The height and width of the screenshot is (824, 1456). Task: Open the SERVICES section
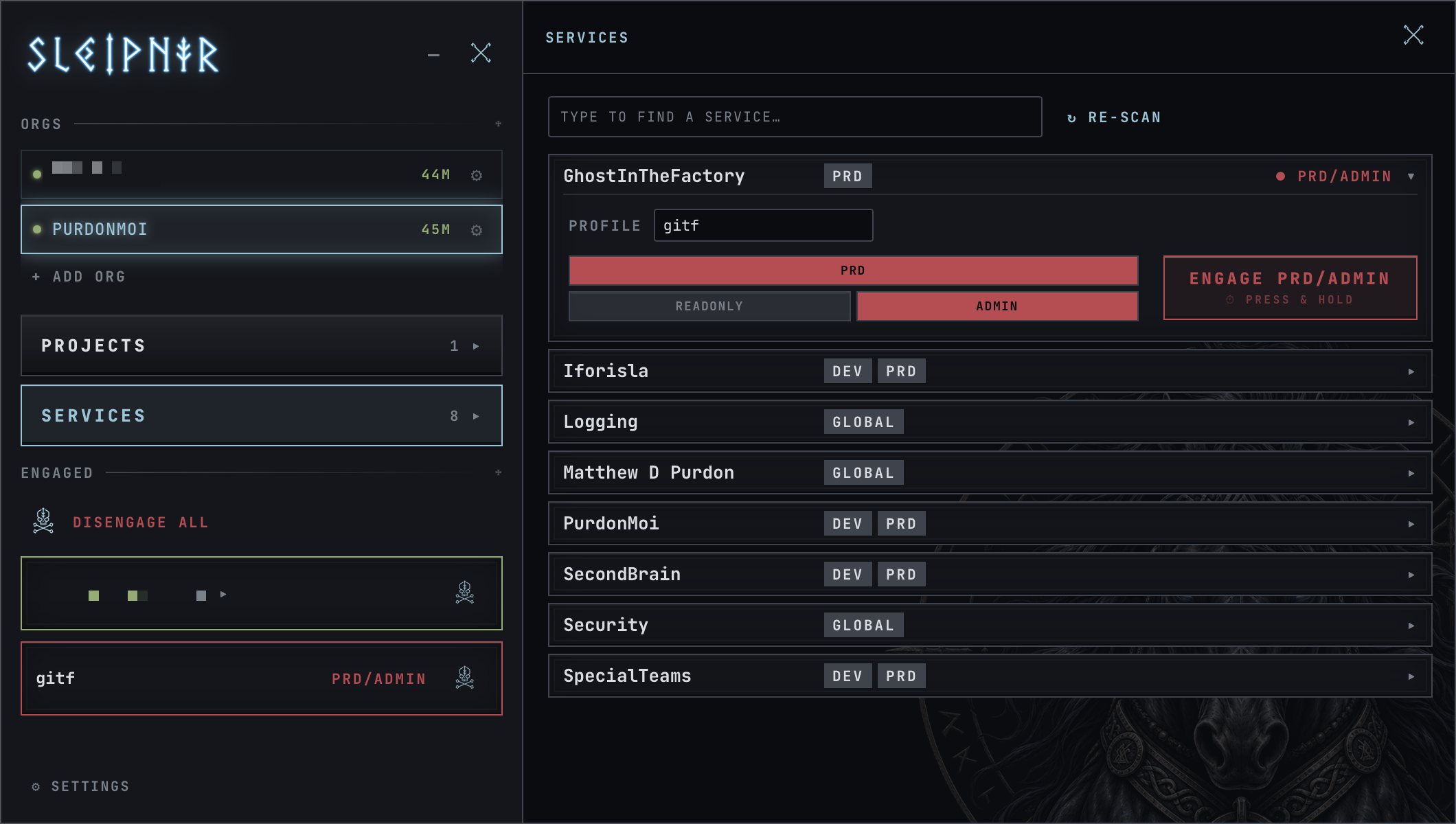click(262, 415)
